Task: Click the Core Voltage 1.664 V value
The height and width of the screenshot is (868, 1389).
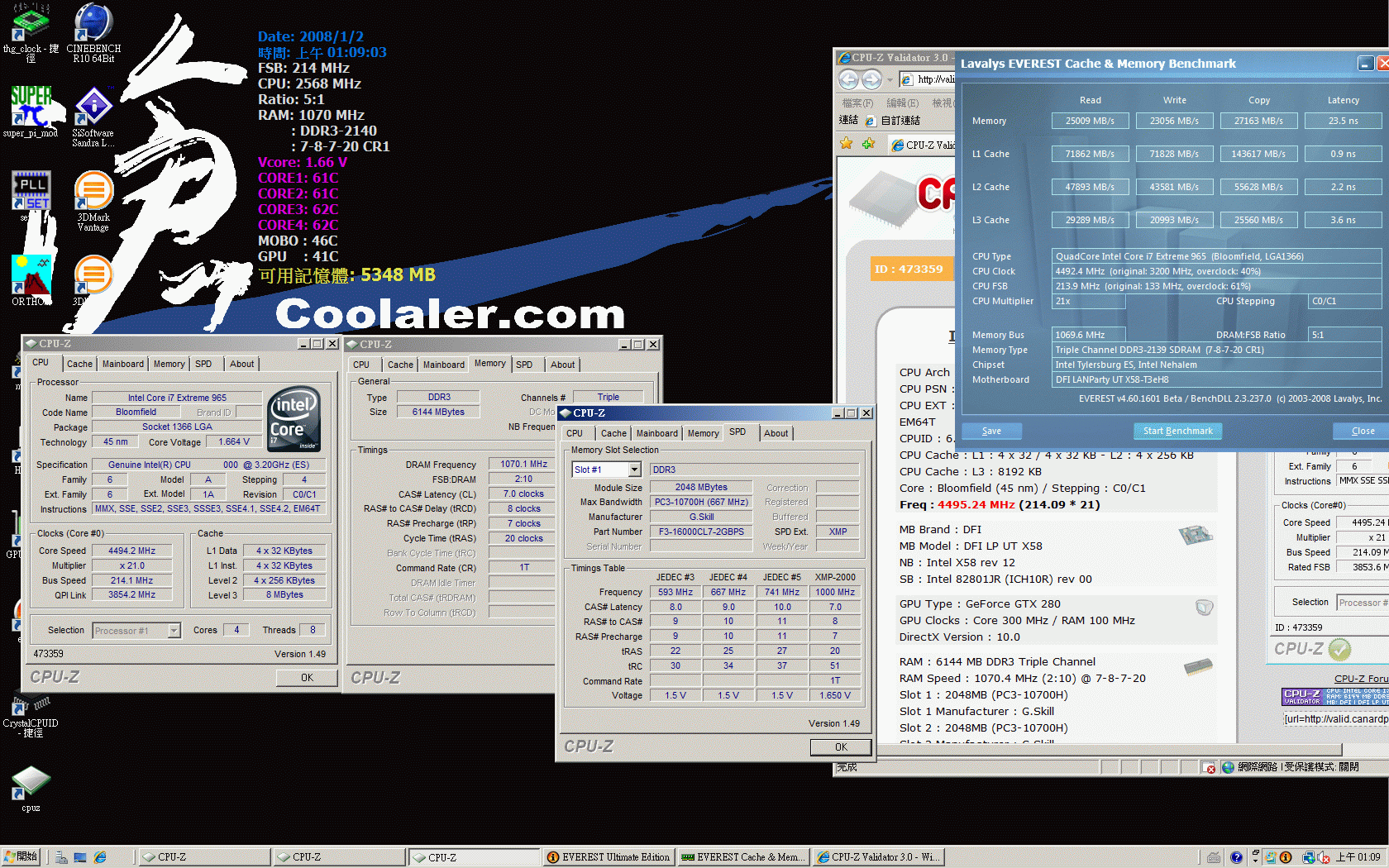Action: click(x=233, y=442)
